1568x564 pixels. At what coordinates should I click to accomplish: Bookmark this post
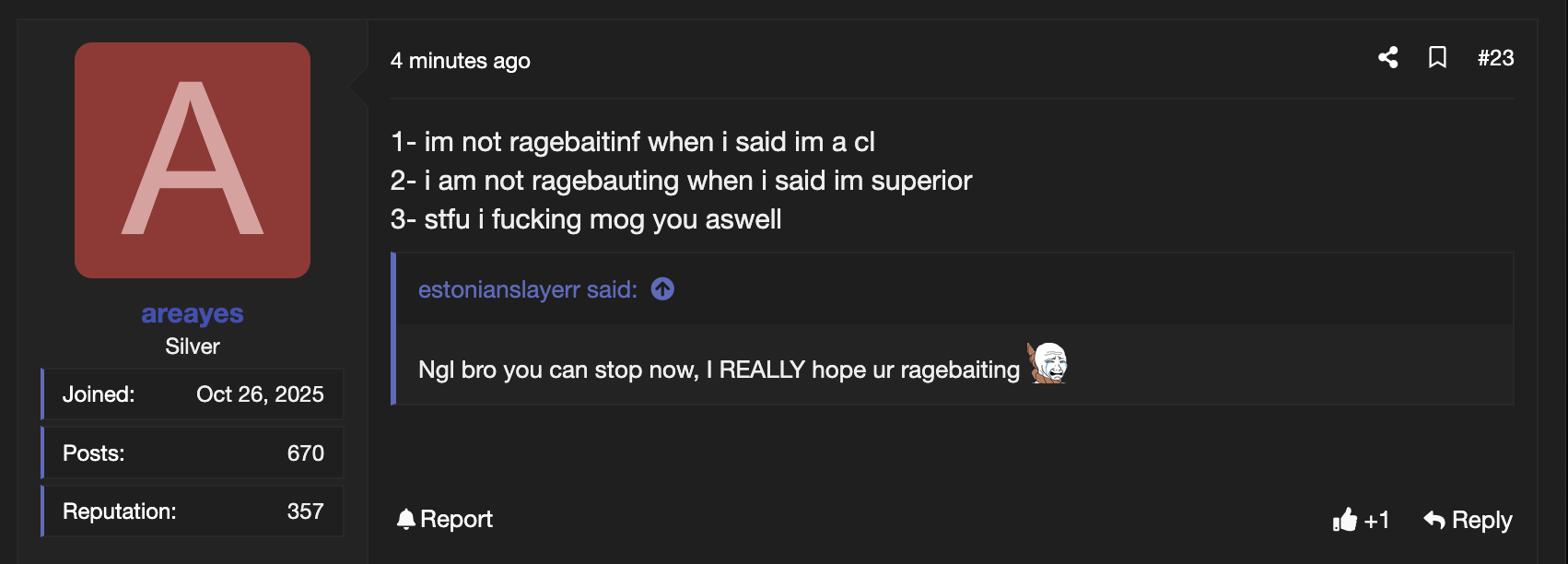click(1437, 58)
